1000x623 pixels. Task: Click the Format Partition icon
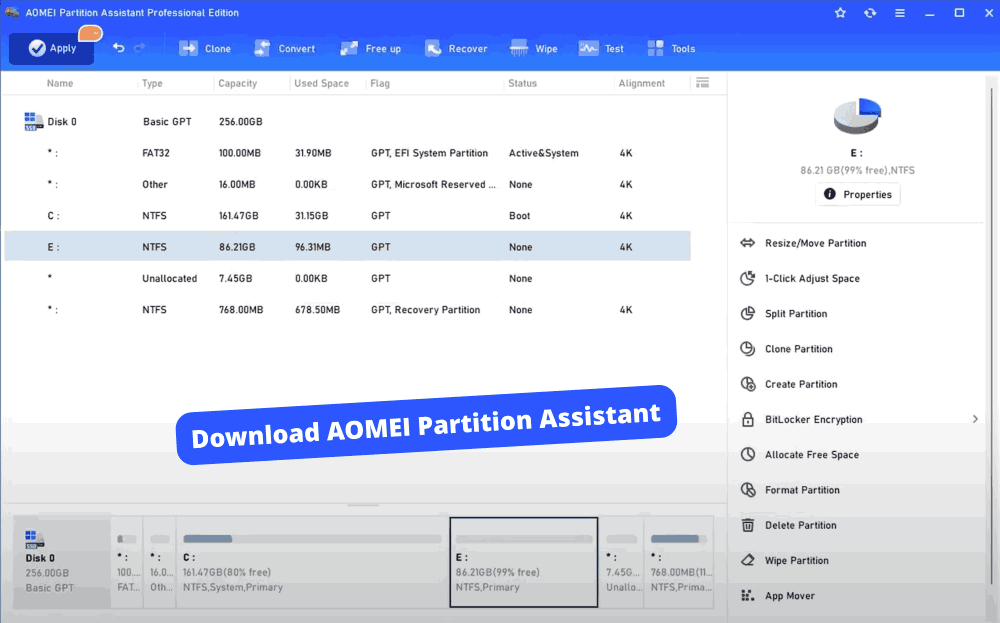click(747, 490)
